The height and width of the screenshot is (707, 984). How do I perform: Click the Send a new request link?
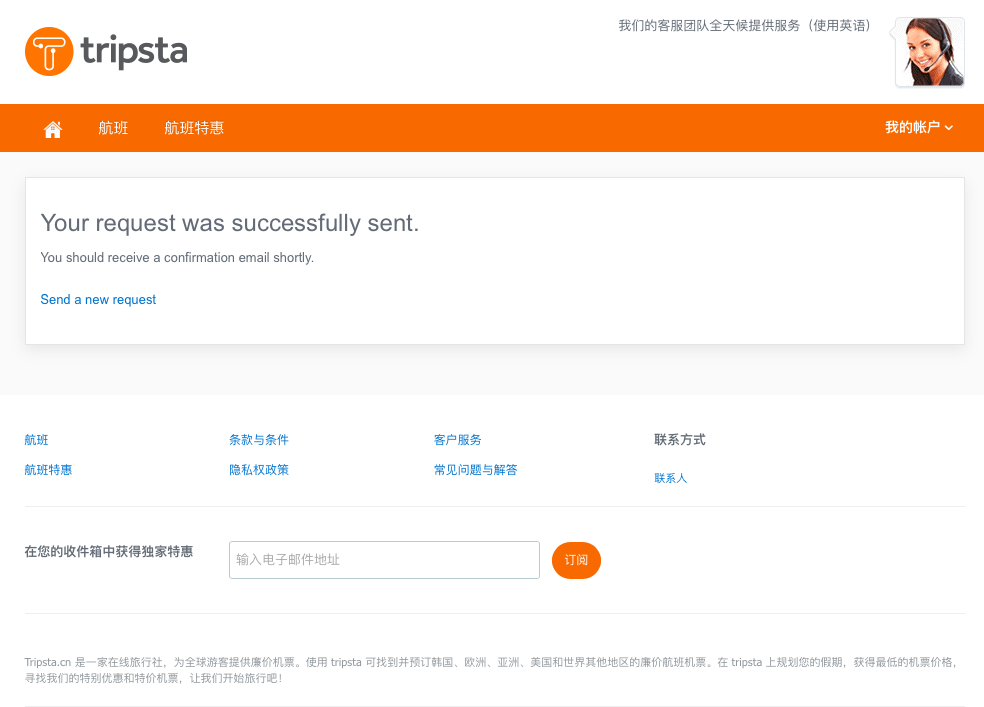pyautogui.click(x=98, y=299)
